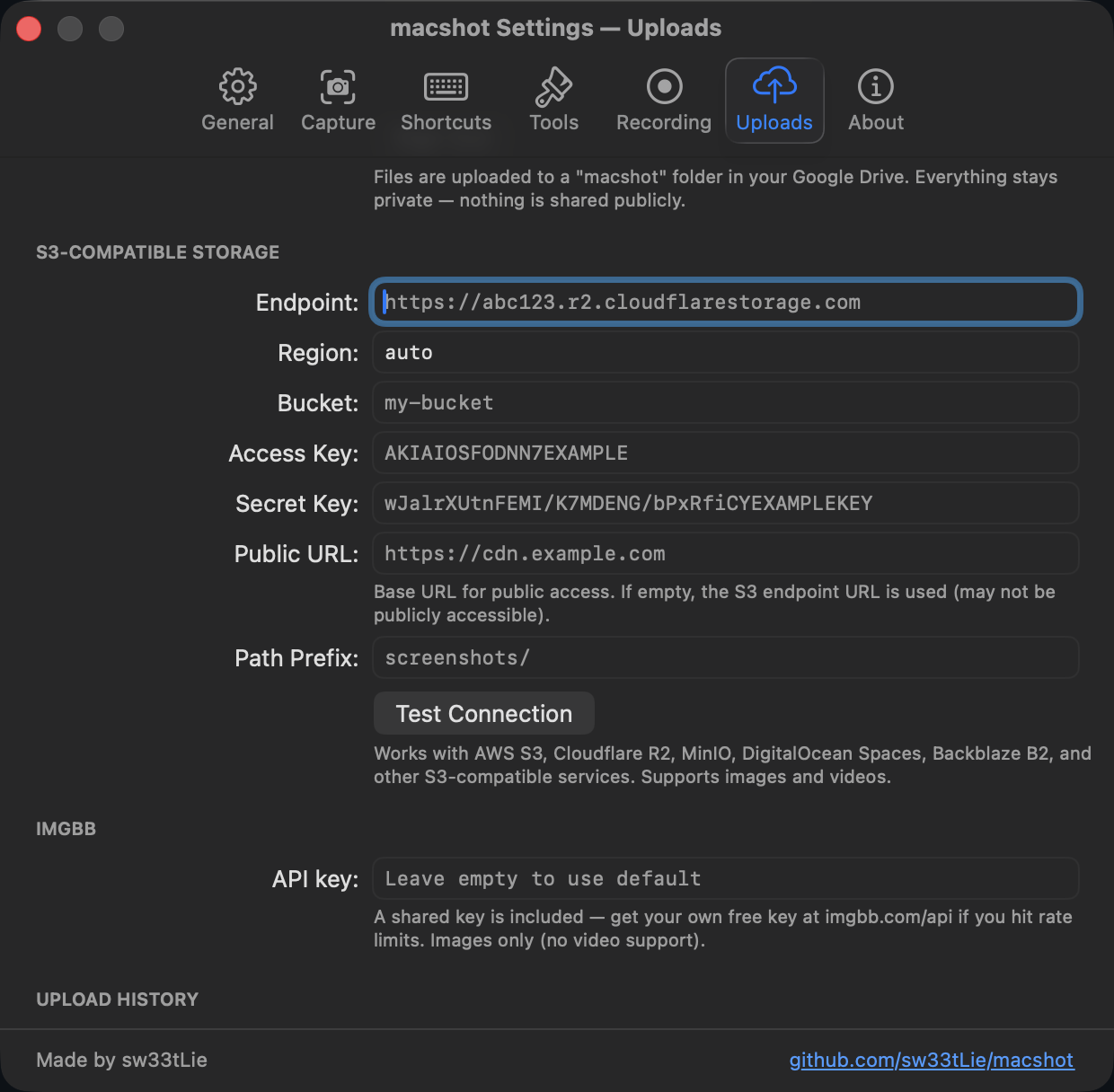Click the "Access Key:" label
Image resolution: width=1114 pixels, height=1092 pixels.
pos(294,454)
